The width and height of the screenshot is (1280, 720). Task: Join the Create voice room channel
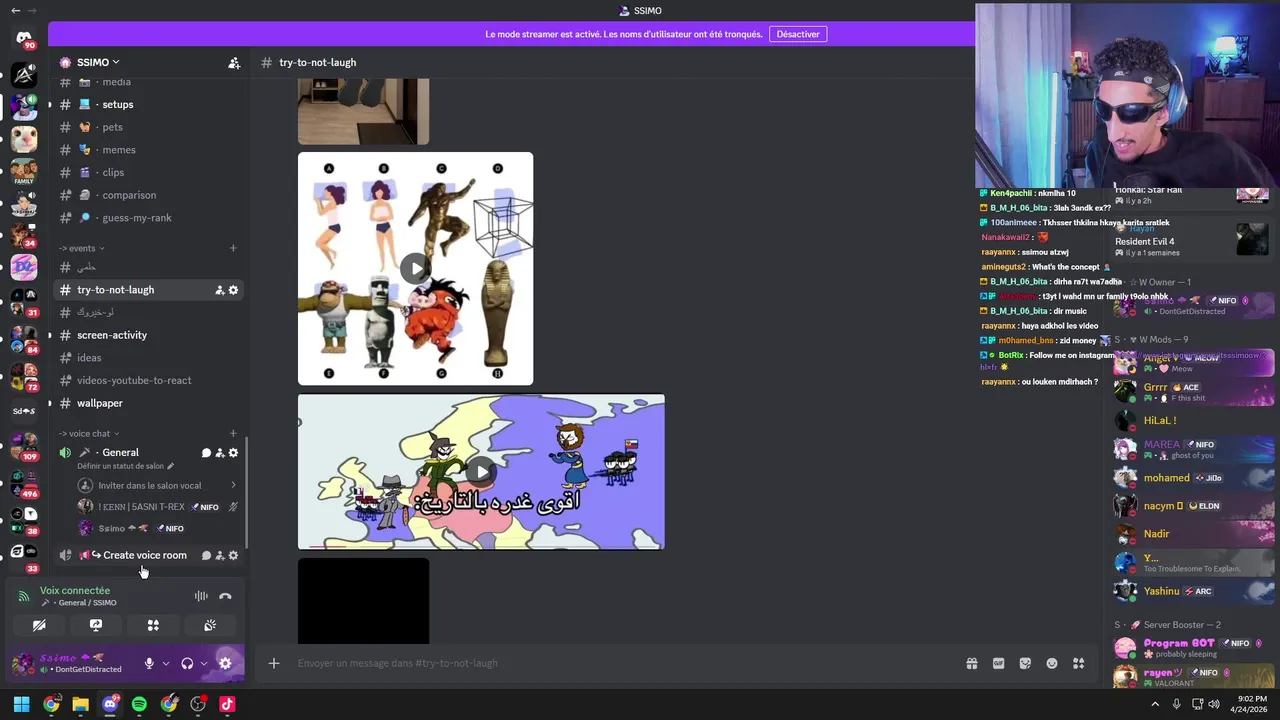click(147, 555)
